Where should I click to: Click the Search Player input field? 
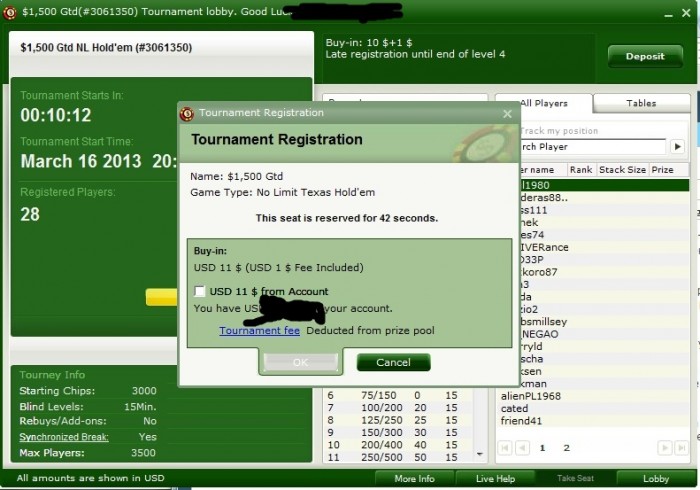pyautogui.click(x=592, y=146)
